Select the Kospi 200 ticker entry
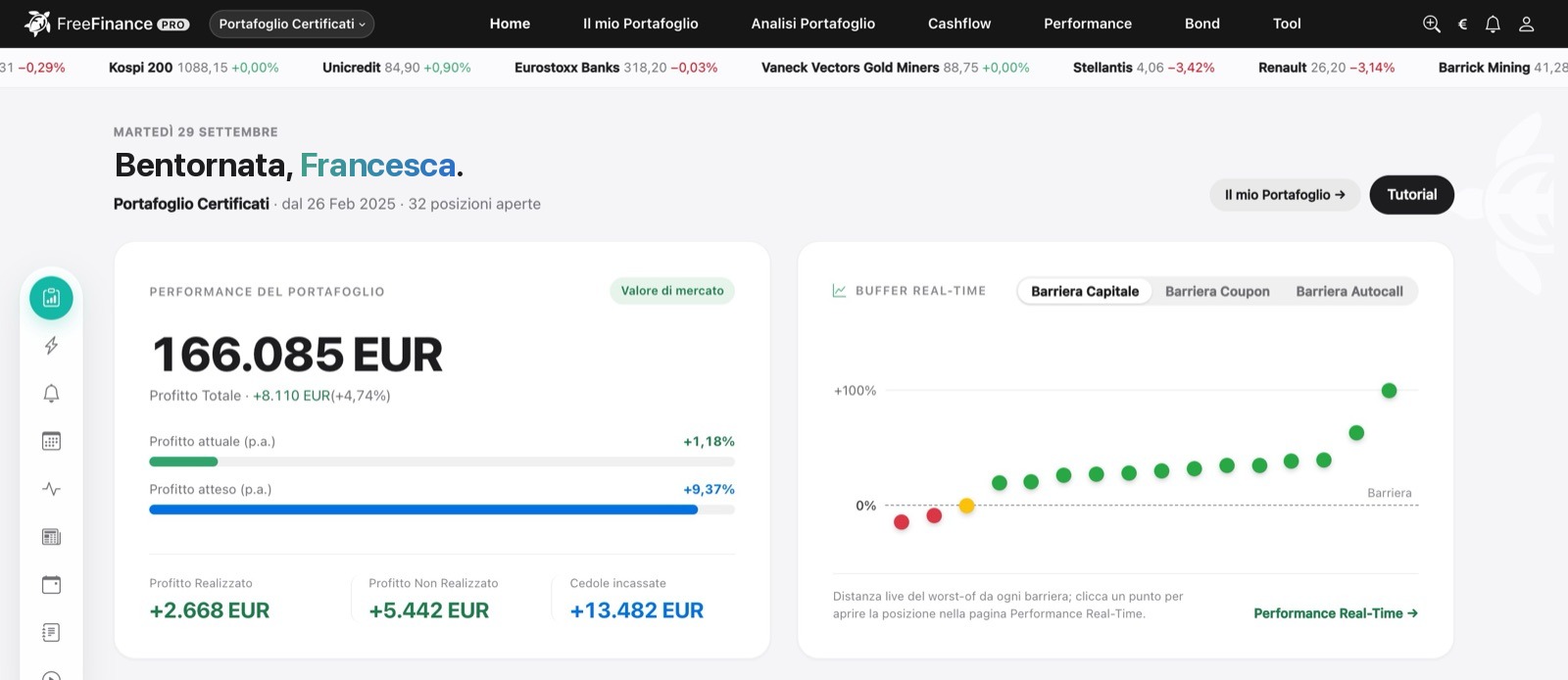 tap(194, 68)
